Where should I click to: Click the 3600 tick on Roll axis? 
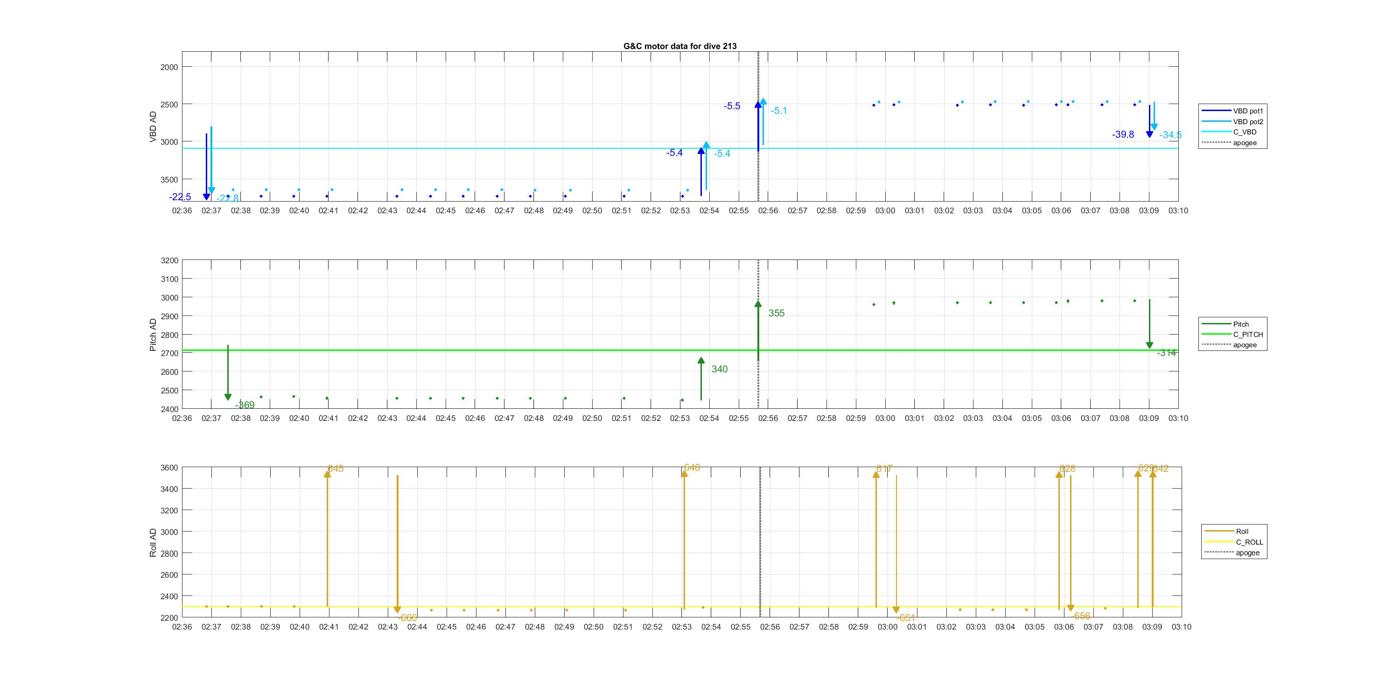coord(169,468)
